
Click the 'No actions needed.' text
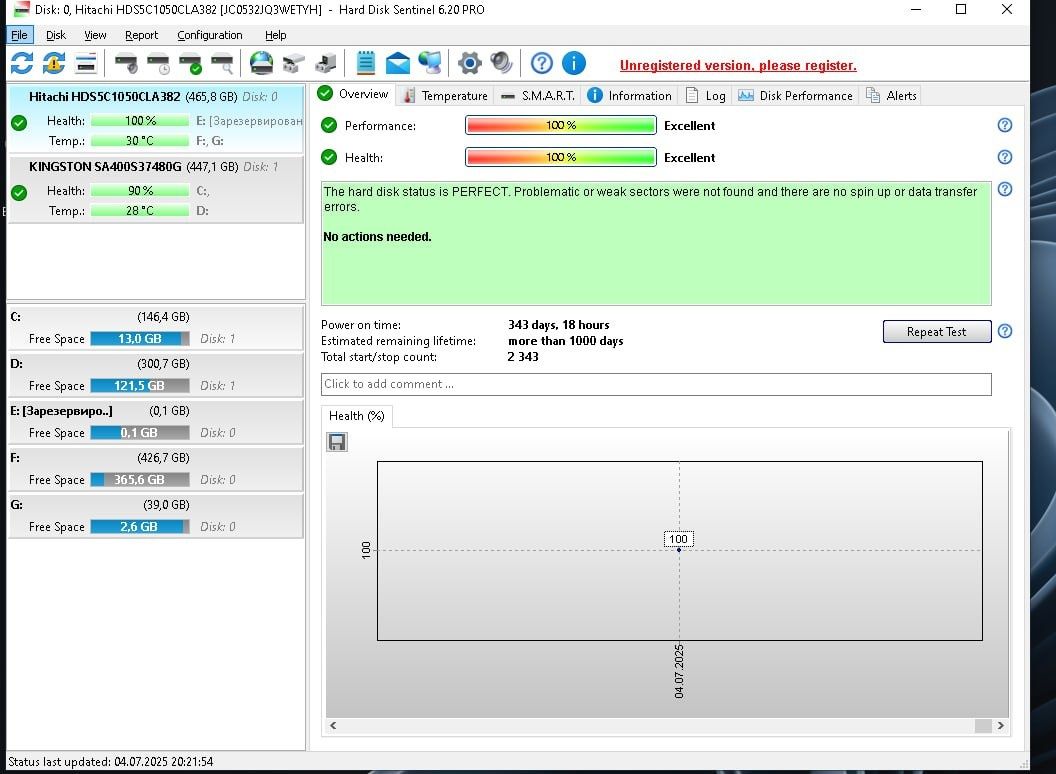tap(377, 236)
